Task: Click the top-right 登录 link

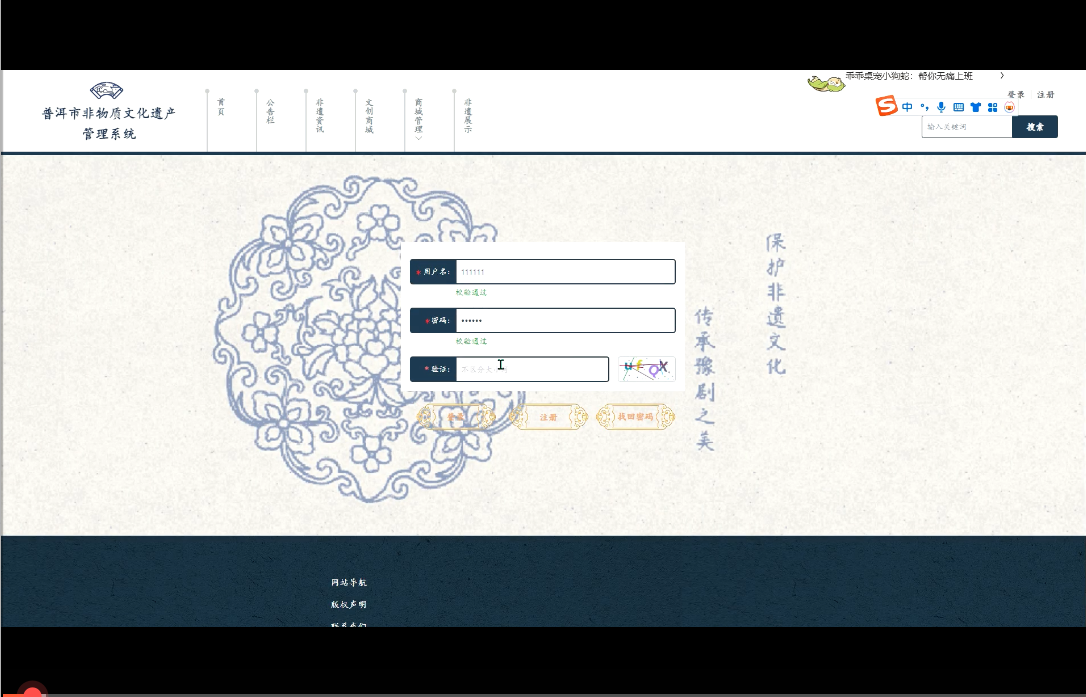Action: (1016, 94)
